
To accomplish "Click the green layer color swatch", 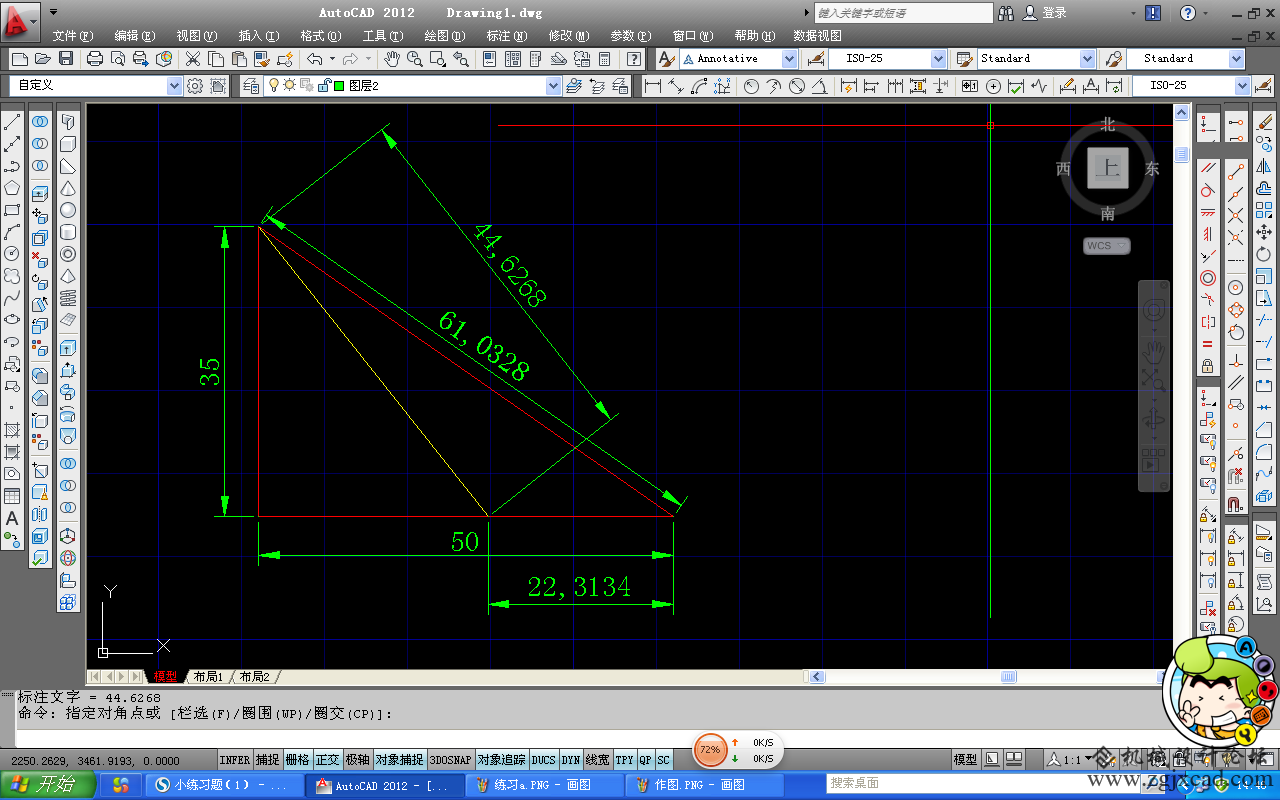I will click(x=339, y=86).
